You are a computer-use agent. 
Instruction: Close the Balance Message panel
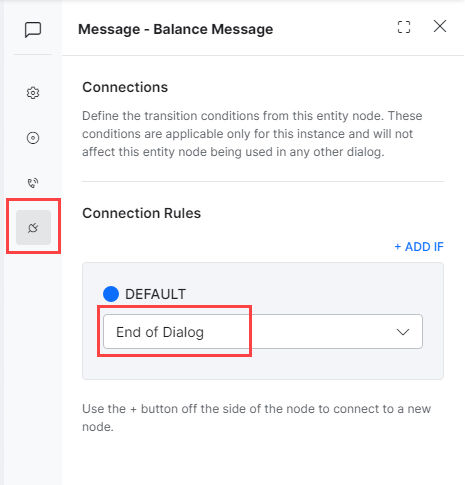tap(440, 26)
